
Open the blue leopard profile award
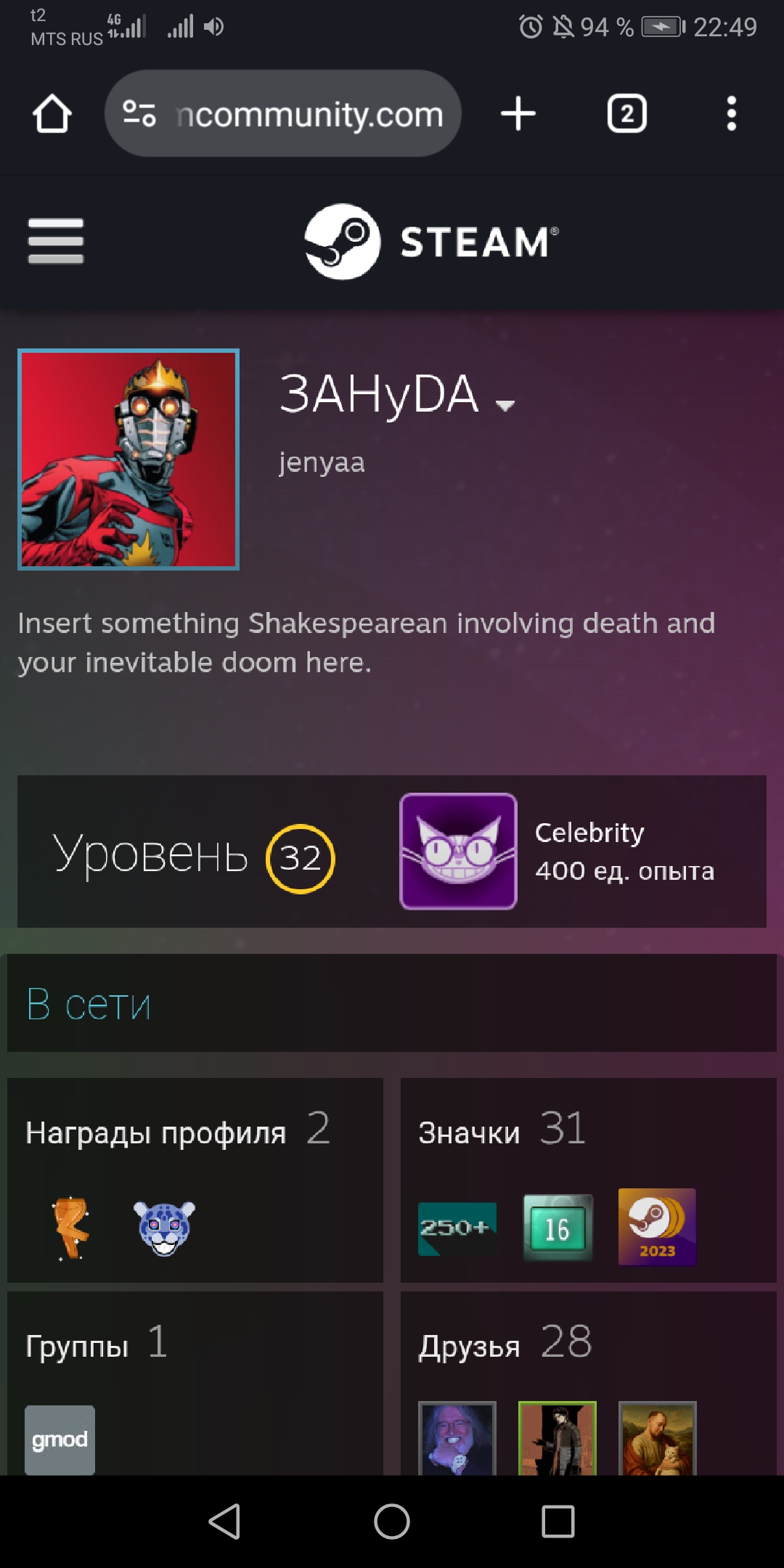tap(165, 1228)
